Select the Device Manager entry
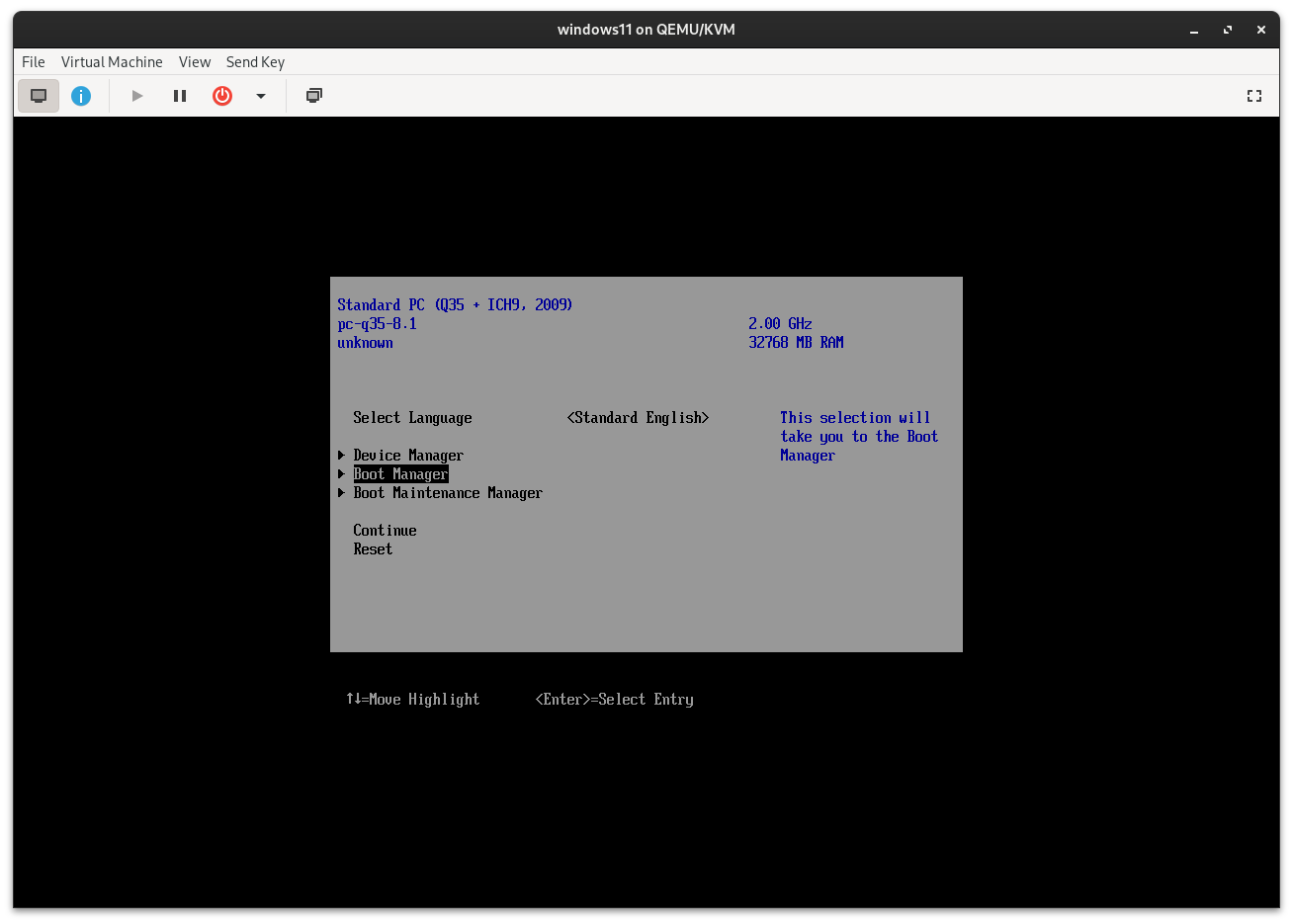The width and height of the screenshot is (1293, 924). [408, 456]
